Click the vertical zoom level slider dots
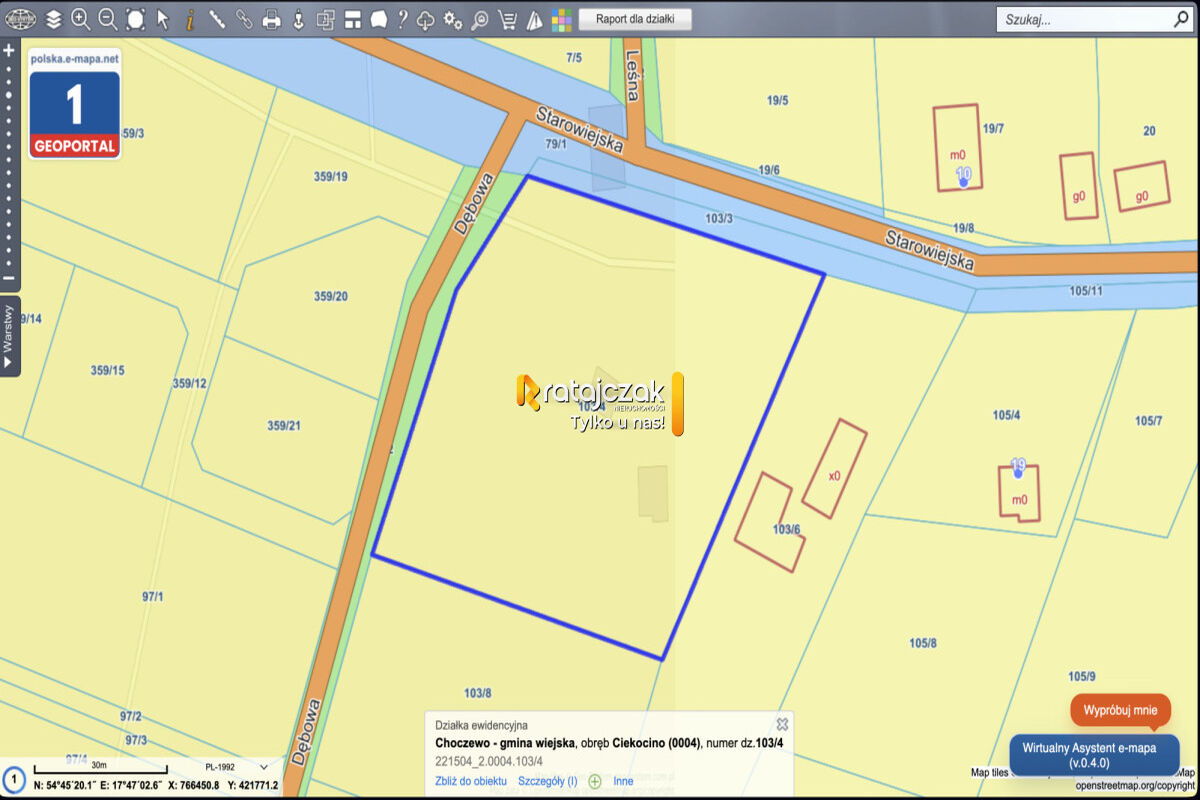 (x=9, y=164)
